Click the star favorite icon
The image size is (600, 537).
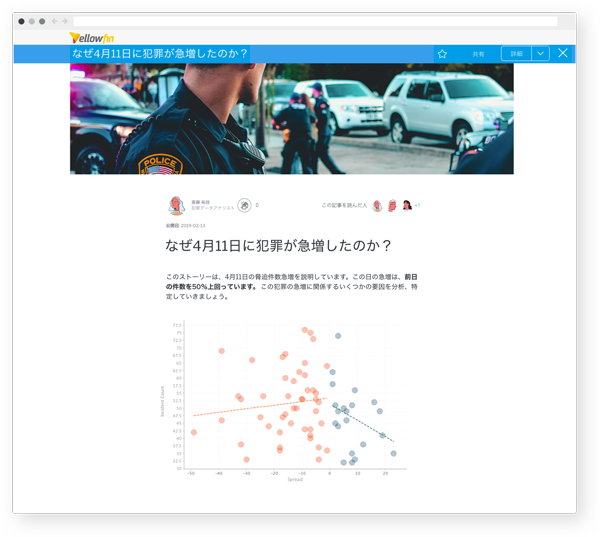coord(442,54)
